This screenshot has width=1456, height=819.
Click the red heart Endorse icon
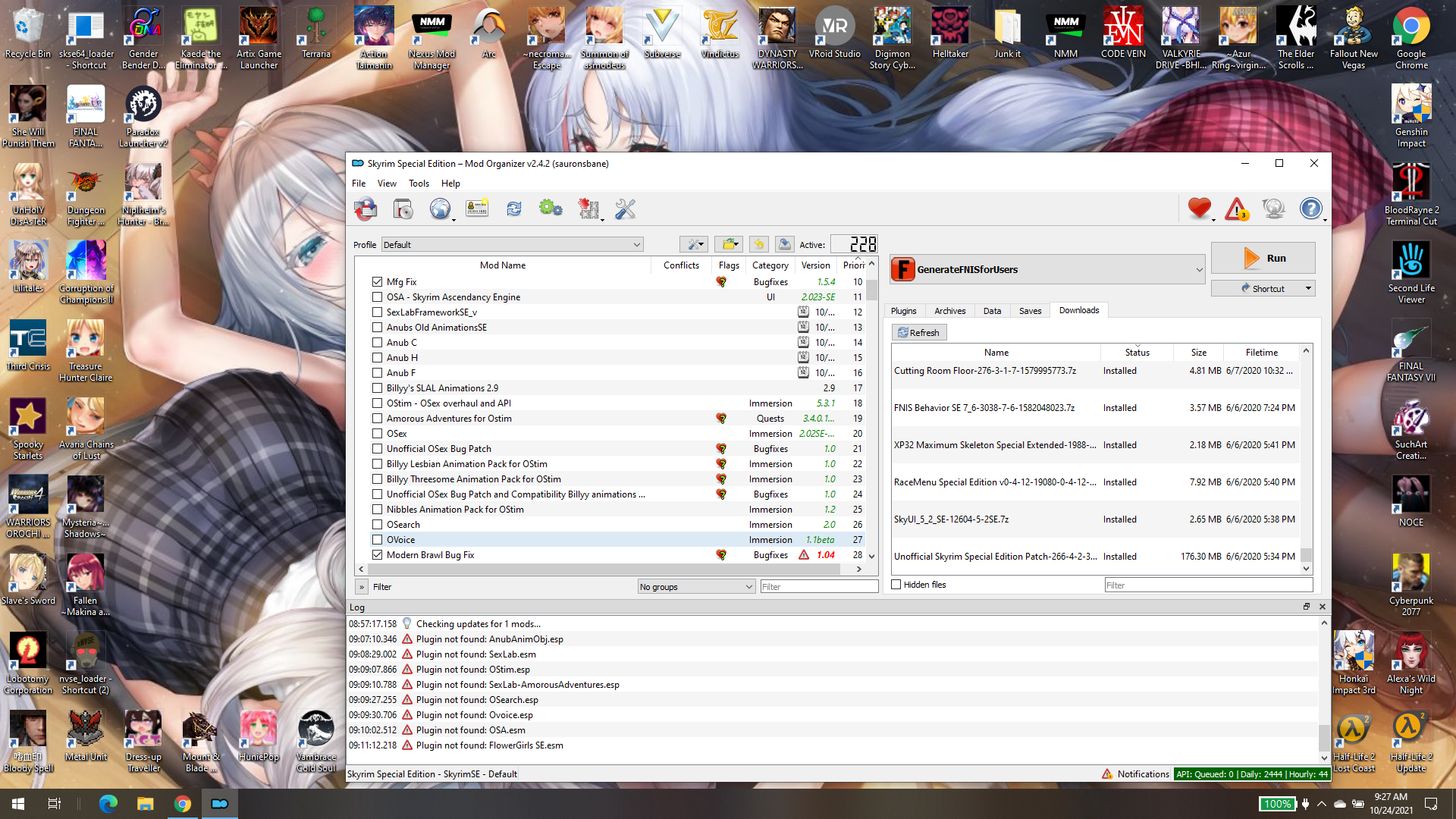[x=1200, y=209]
